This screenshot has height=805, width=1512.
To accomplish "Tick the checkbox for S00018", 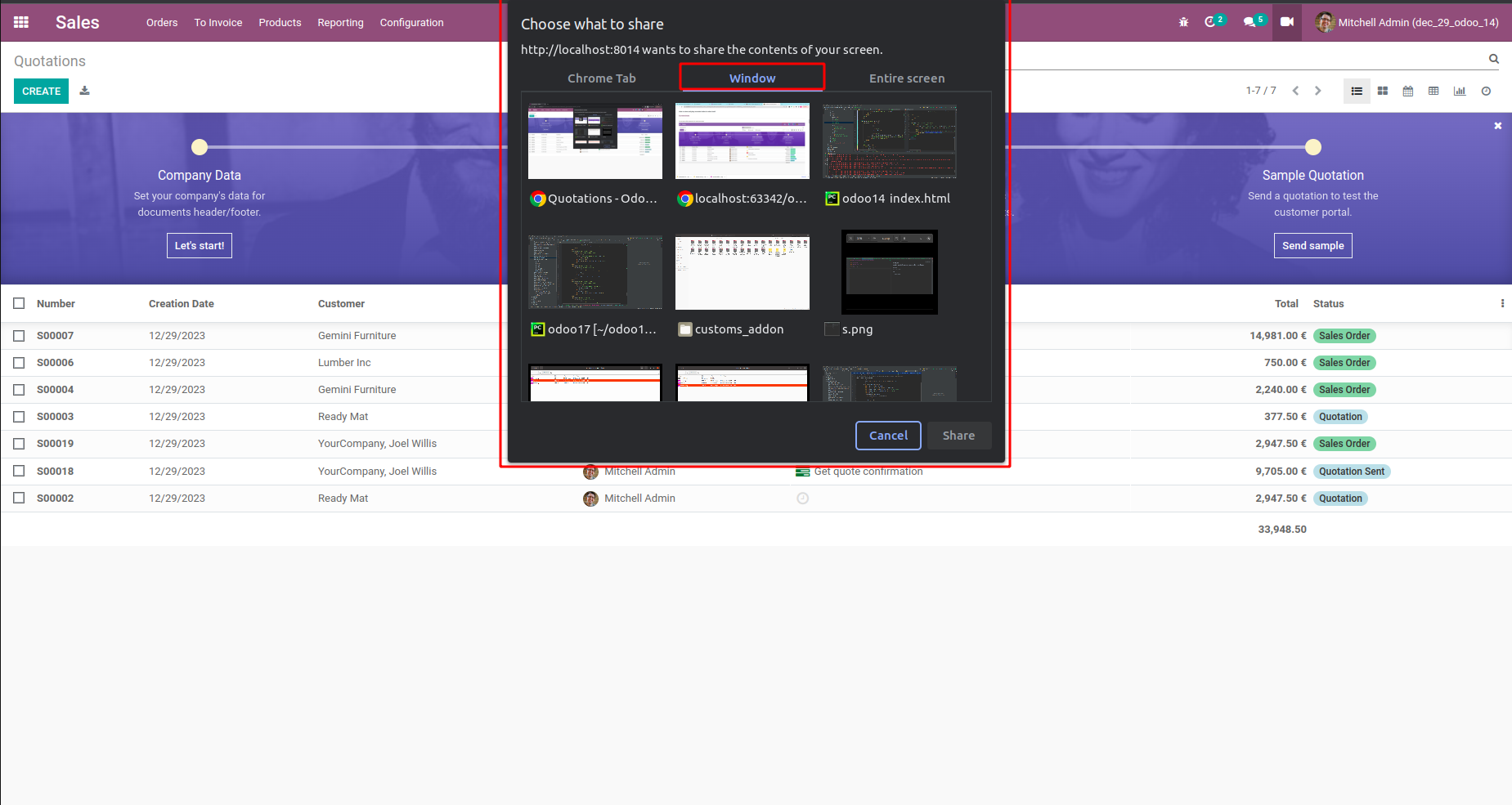I will (19, 471).
